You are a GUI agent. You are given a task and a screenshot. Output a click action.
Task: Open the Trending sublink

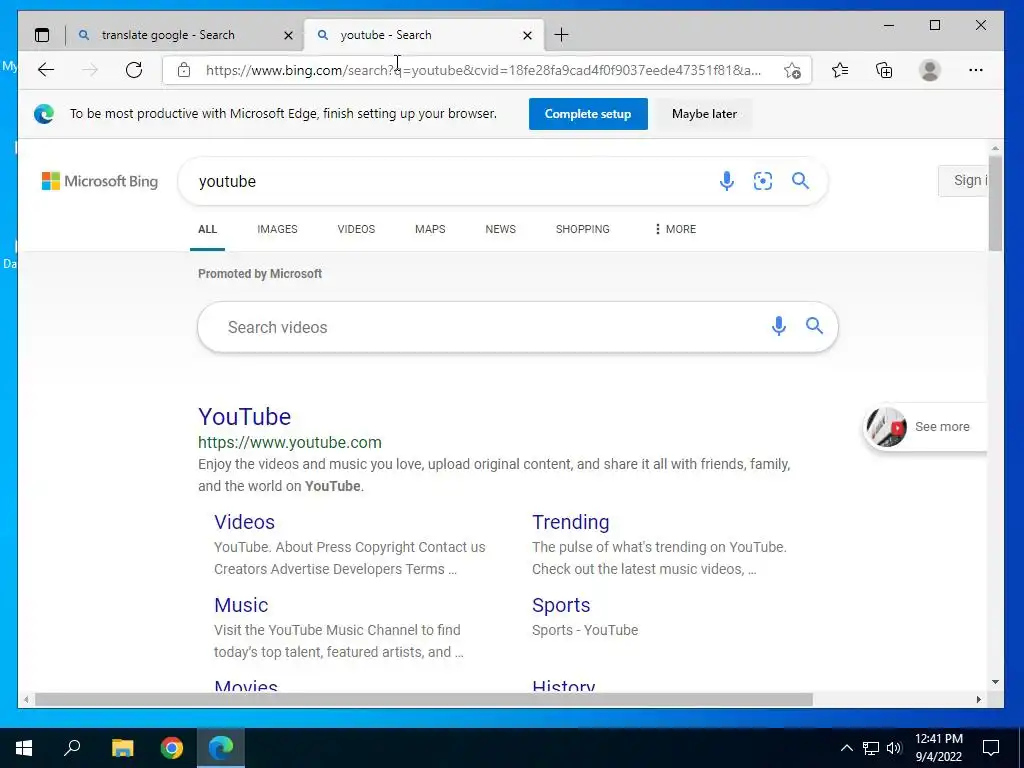tap(570, 522)
